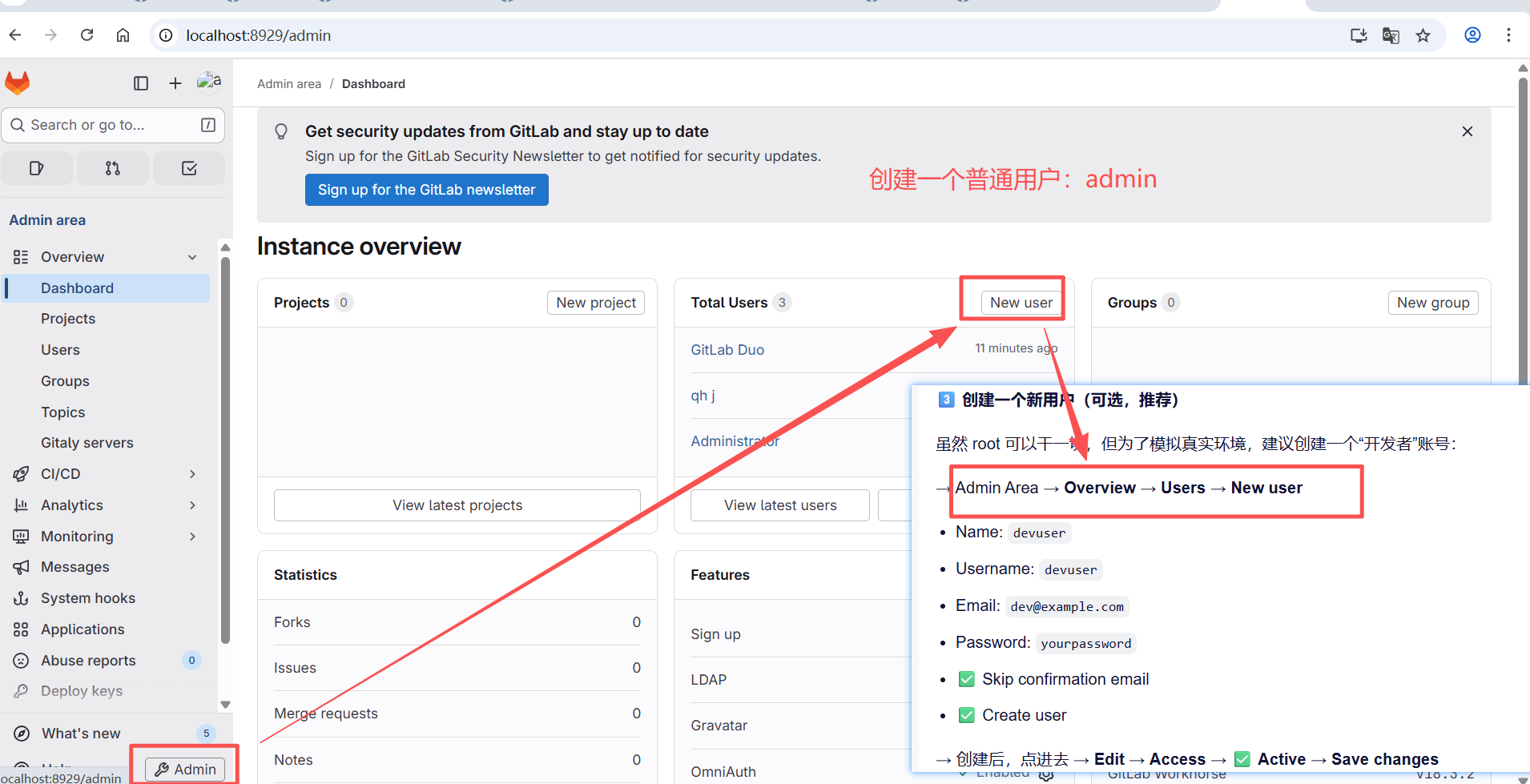
Task: Click the Merge requests statistic row
Action: (x=457, y=714)
